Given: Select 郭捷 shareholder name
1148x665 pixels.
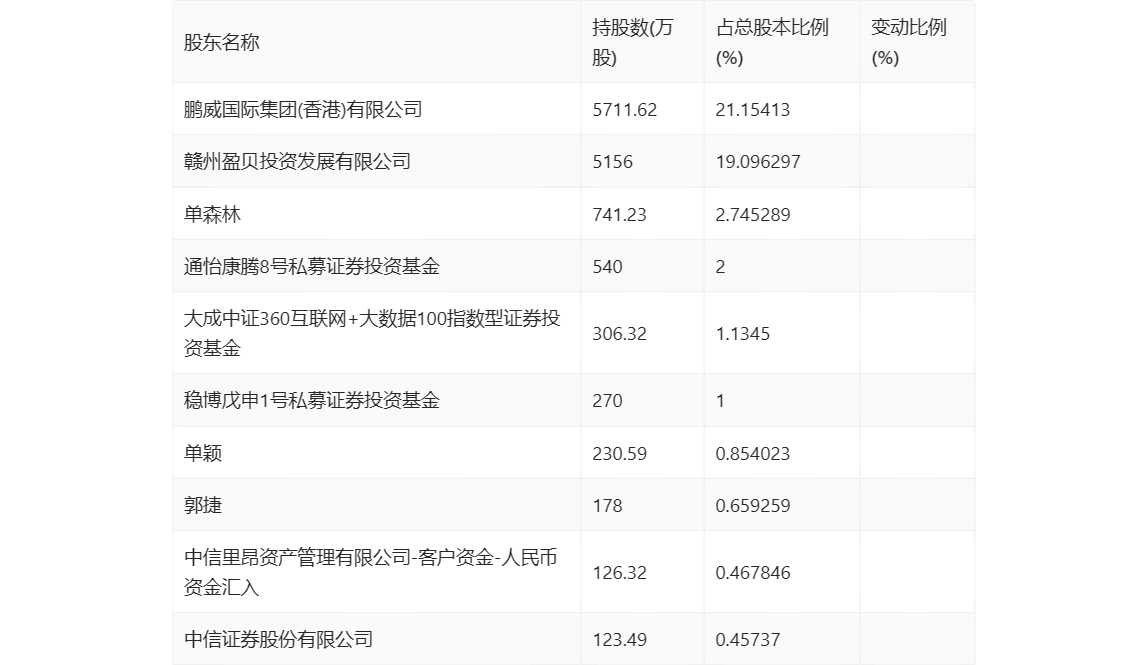Looking at the screenshot, I should pyautogui.click(x=203, y=505).
